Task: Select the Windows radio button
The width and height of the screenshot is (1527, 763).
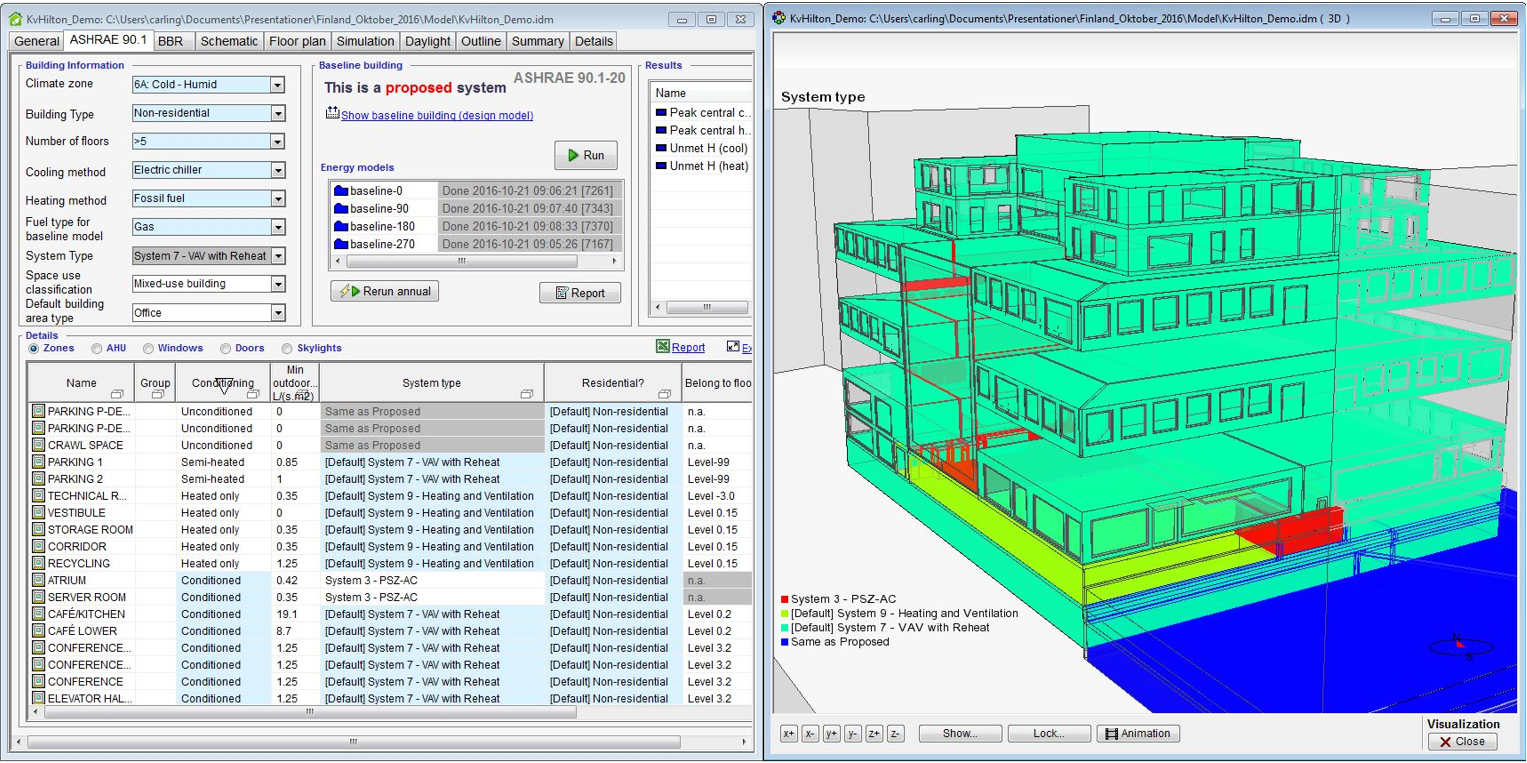Action: click(x=148, y=349)
